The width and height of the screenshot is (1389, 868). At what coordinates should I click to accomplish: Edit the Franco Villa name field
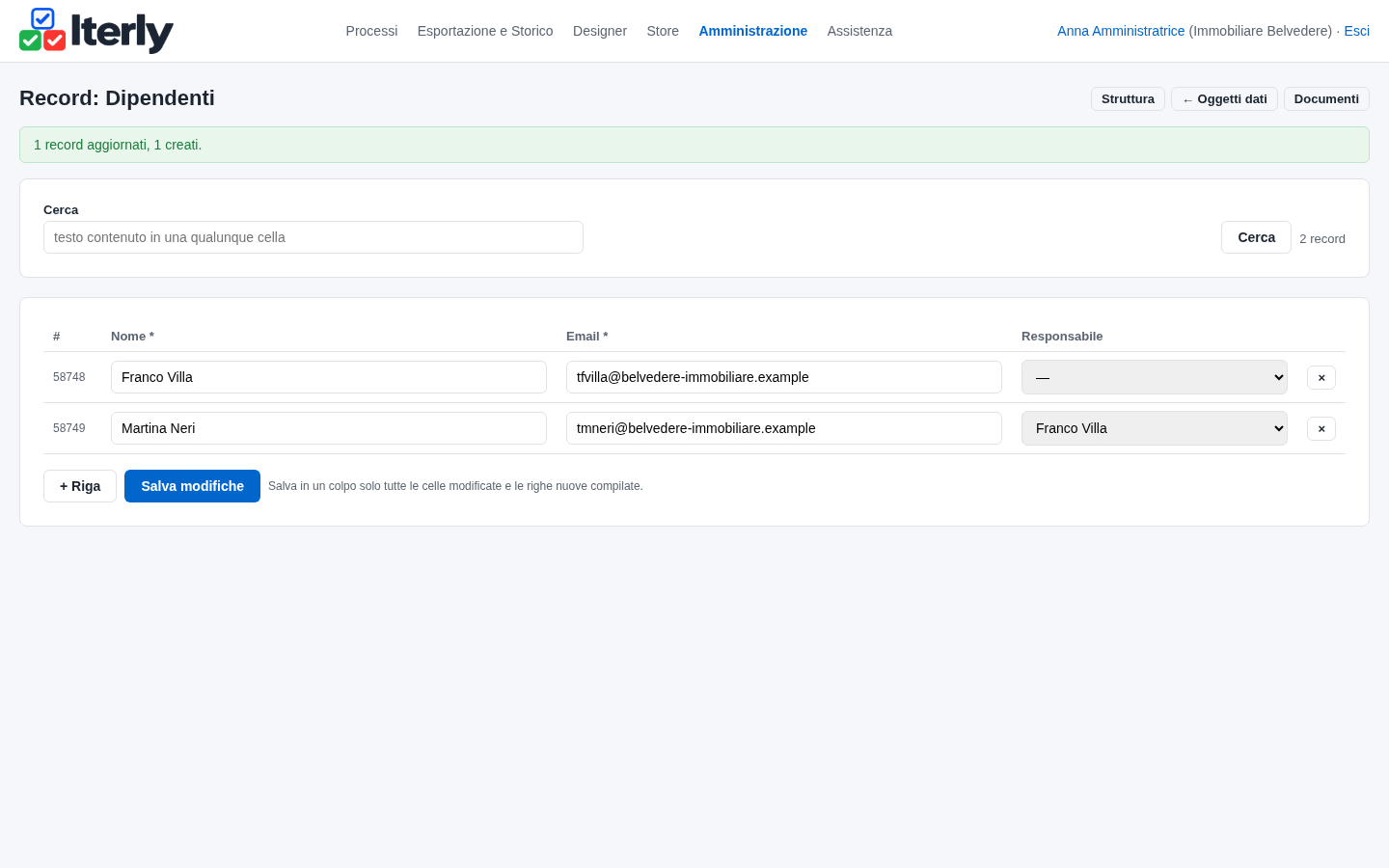pos(329,377)
